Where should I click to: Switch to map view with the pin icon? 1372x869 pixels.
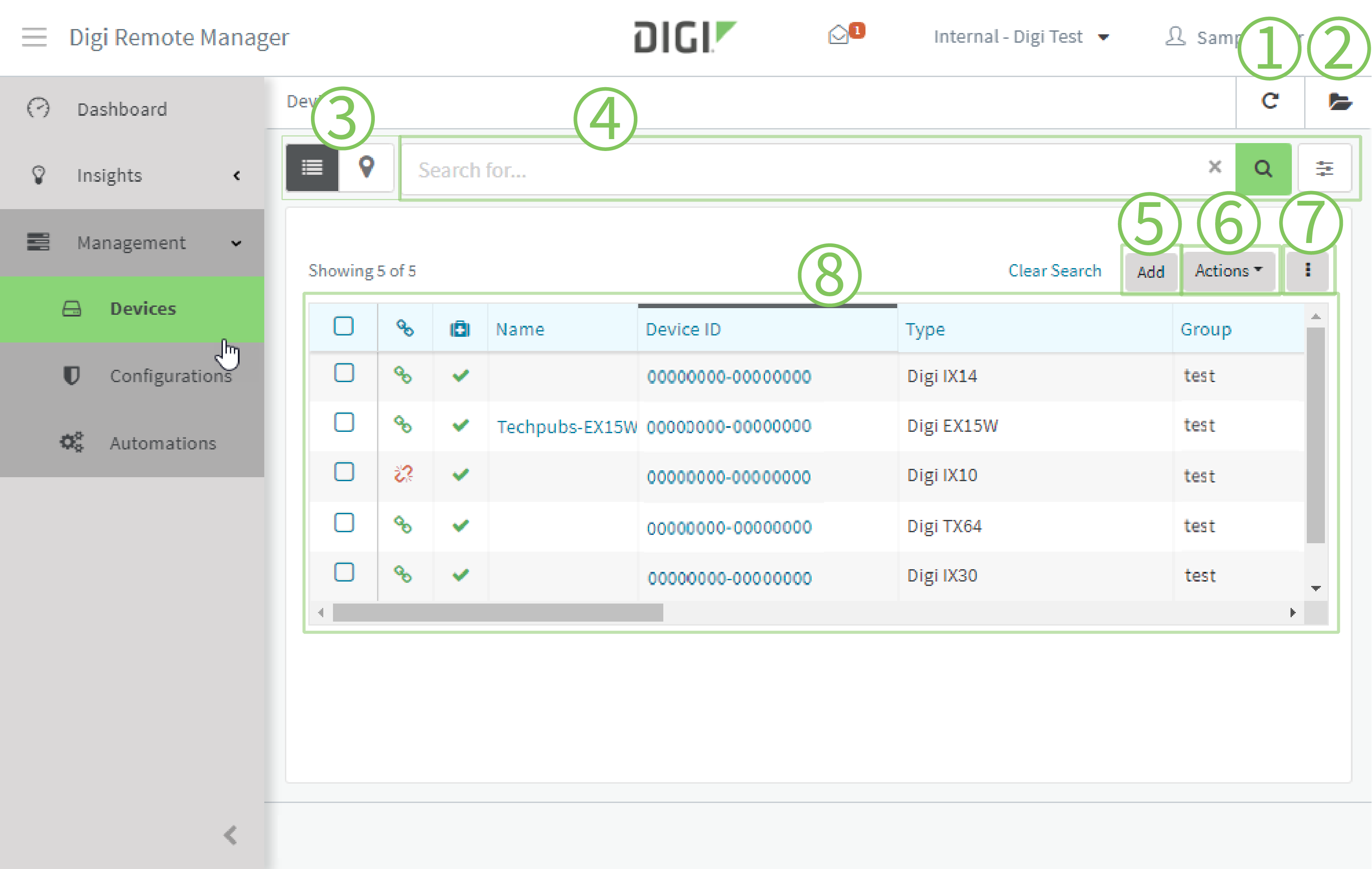click(x=366, y=167)
